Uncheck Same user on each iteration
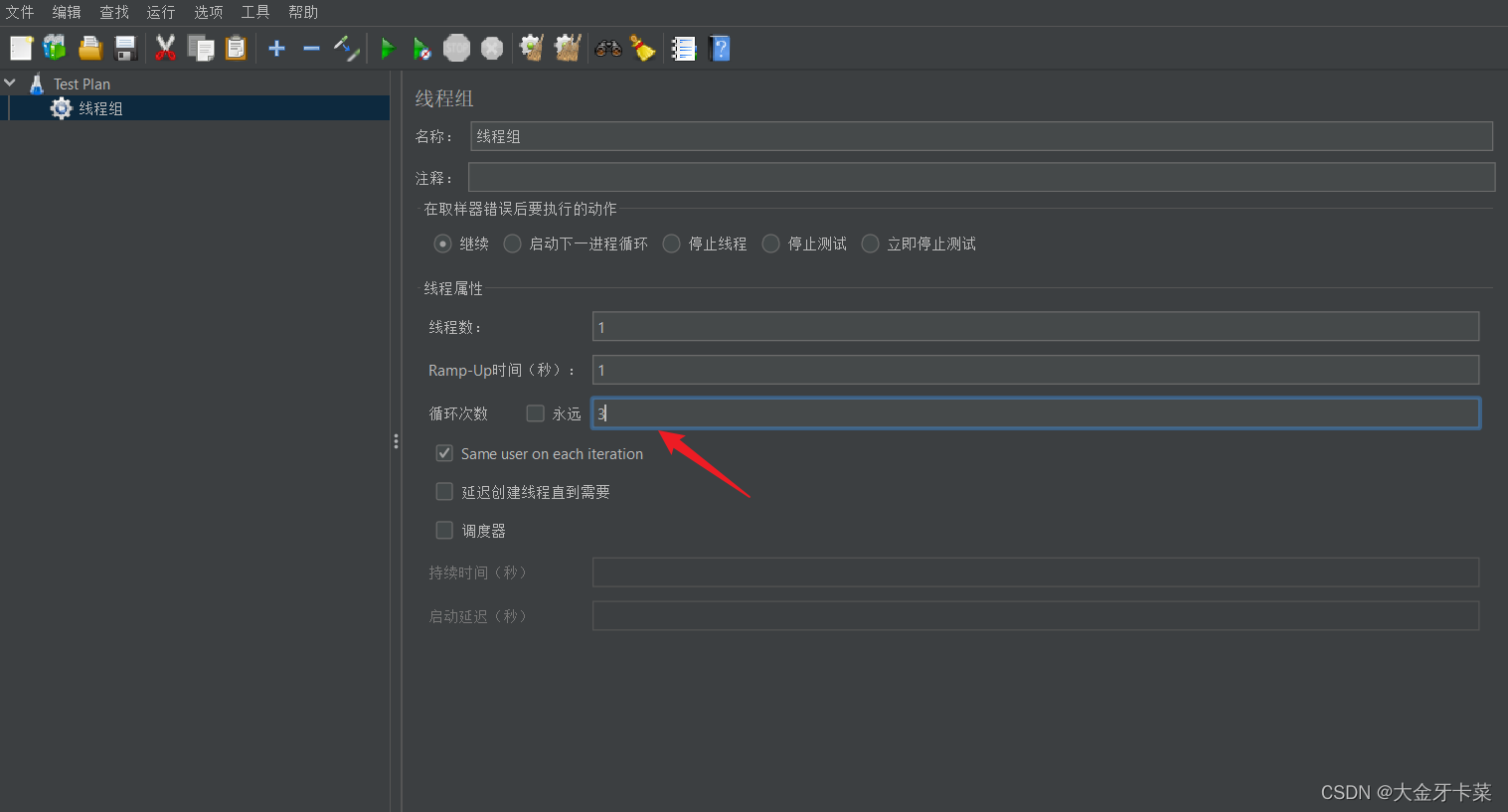Viewport: 1508px width, 812px height. pos(443,452)
